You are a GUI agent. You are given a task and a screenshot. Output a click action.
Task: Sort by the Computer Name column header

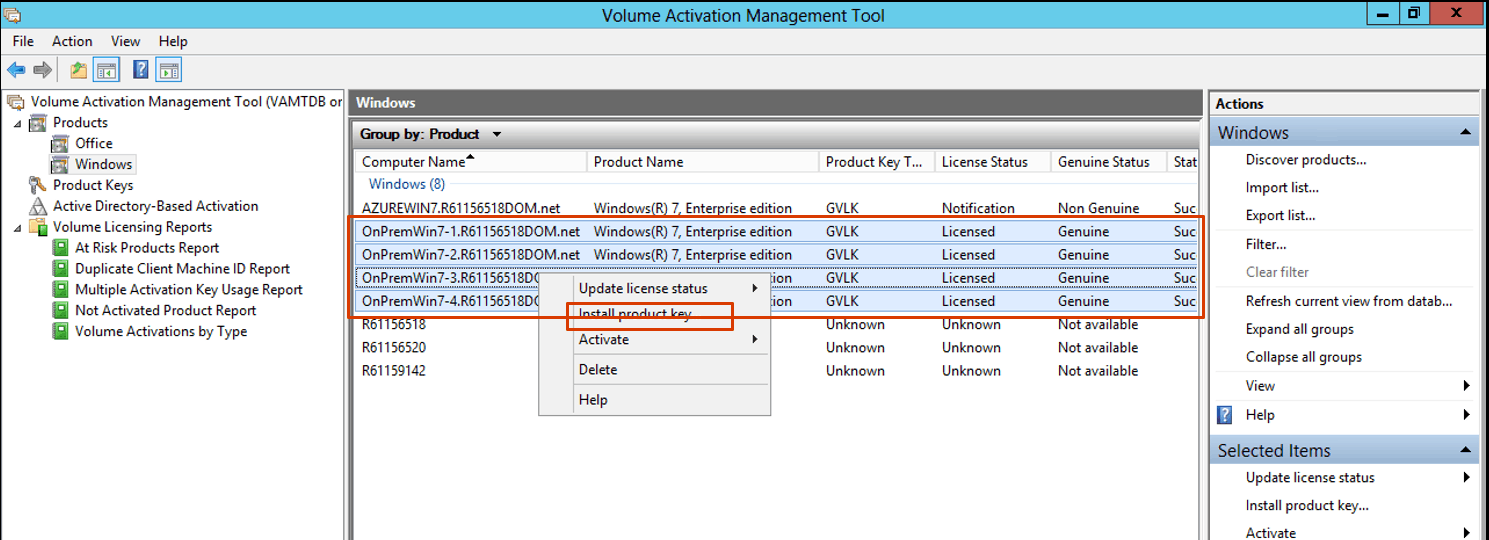pos(471,161)
